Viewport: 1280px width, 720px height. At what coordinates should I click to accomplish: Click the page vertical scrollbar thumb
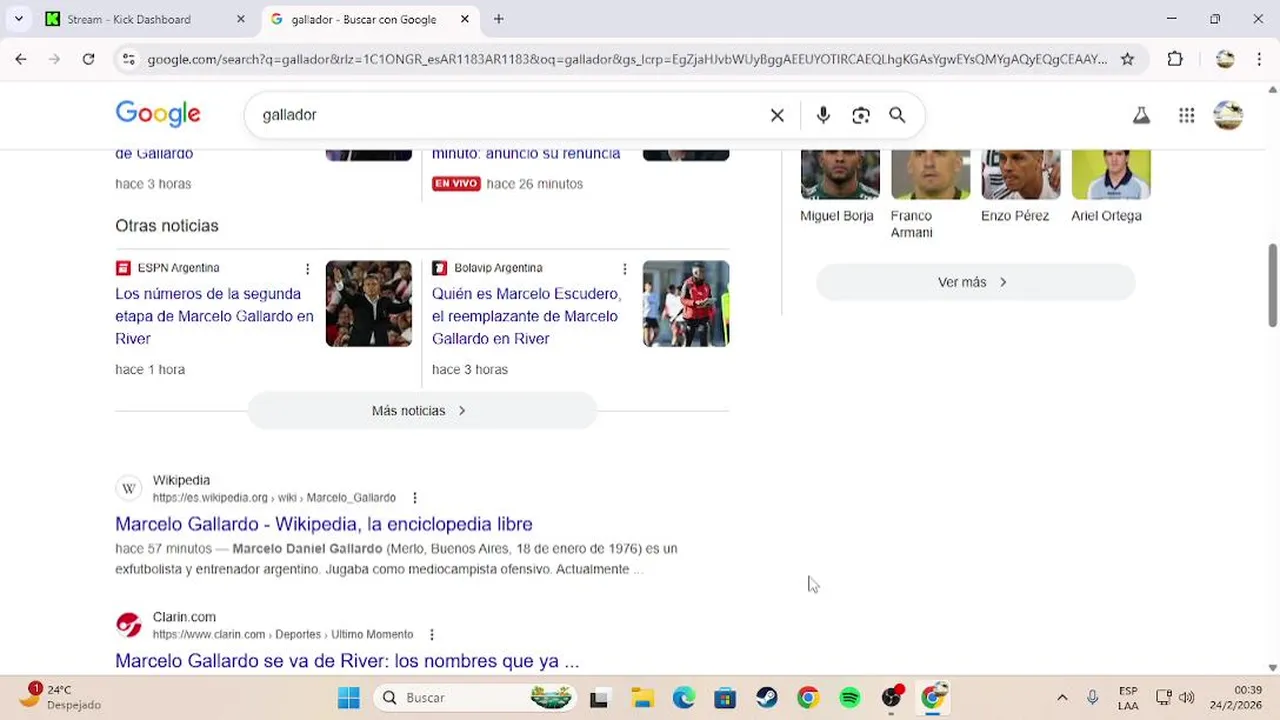tap(1272, 285)
